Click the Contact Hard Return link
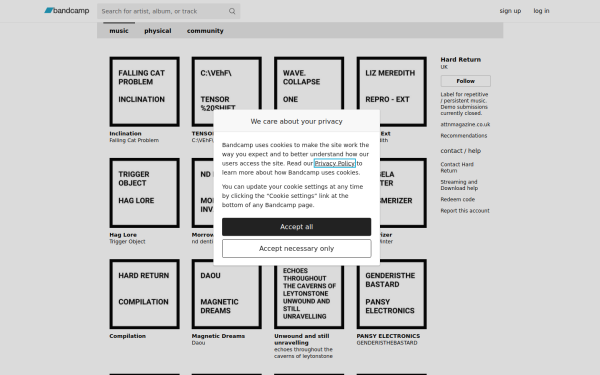600x375 pixels. pyautogui.click(x=457, y=168)
